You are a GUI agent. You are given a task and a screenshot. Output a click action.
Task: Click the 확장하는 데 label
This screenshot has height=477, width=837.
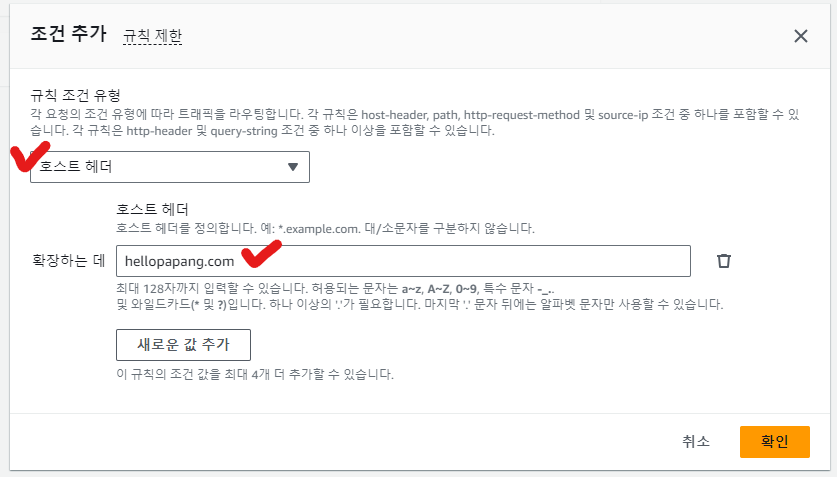coord(69,262)
